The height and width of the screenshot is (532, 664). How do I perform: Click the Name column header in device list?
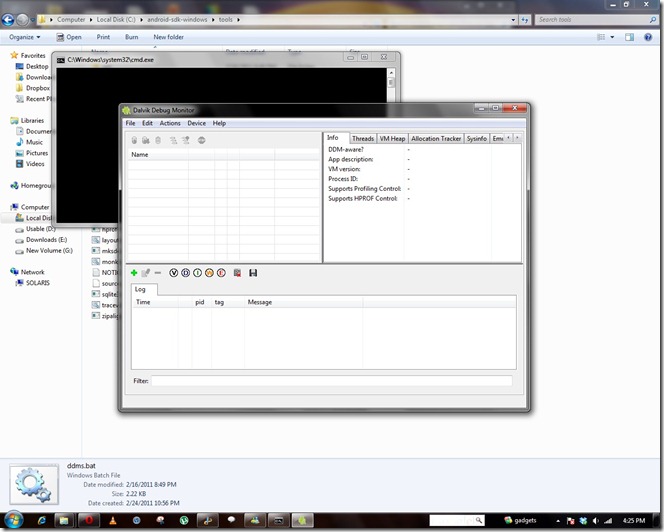158,155
